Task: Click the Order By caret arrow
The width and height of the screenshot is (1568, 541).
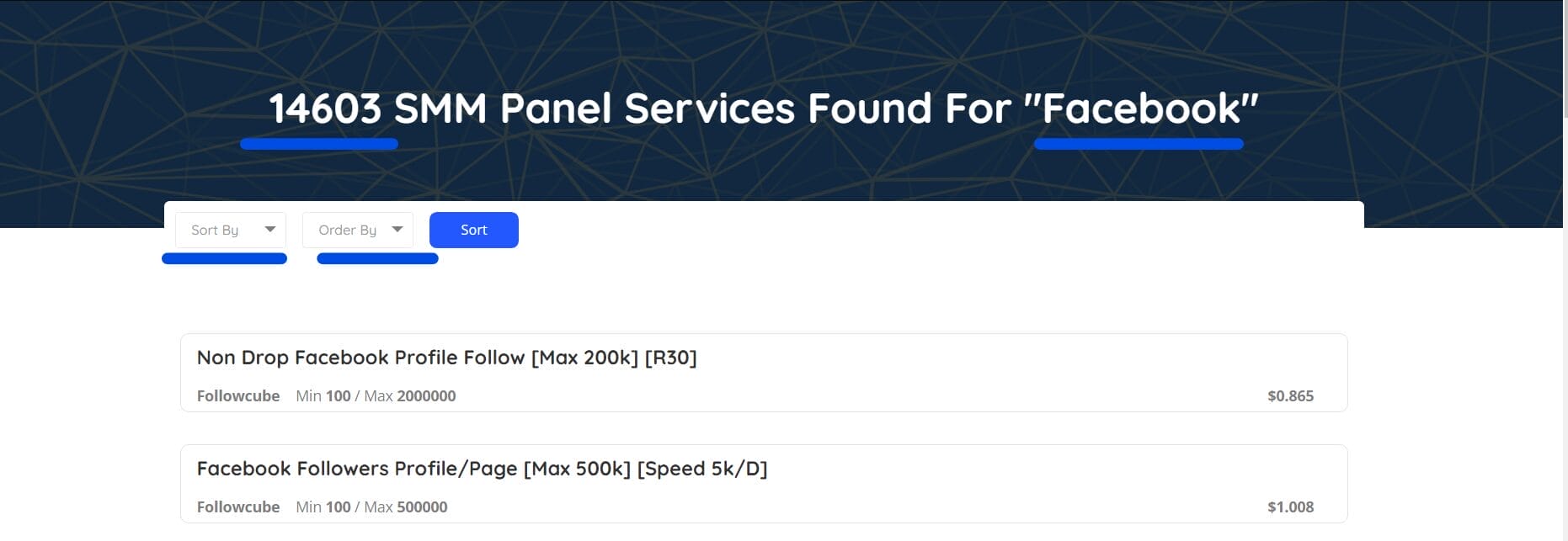Action: [x=397, y=229]
